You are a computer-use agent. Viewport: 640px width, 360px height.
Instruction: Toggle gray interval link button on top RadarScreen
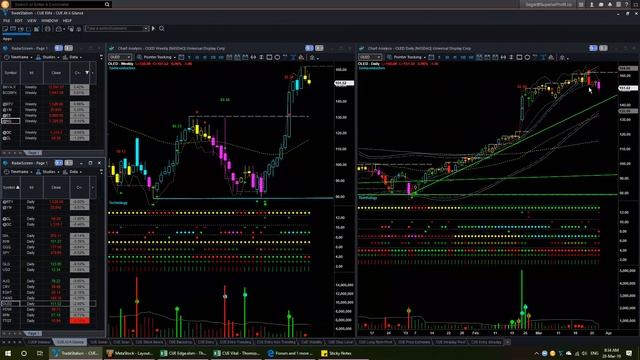tap(68, 48)
